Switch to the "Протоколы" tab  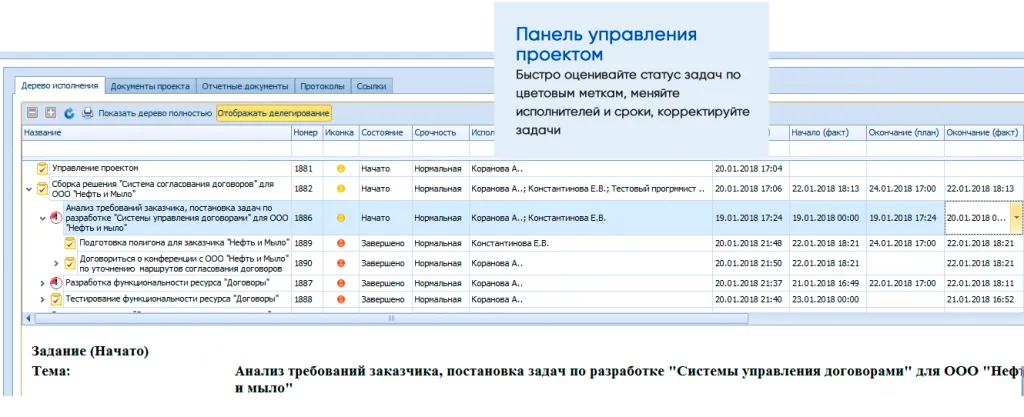point(323,86)
